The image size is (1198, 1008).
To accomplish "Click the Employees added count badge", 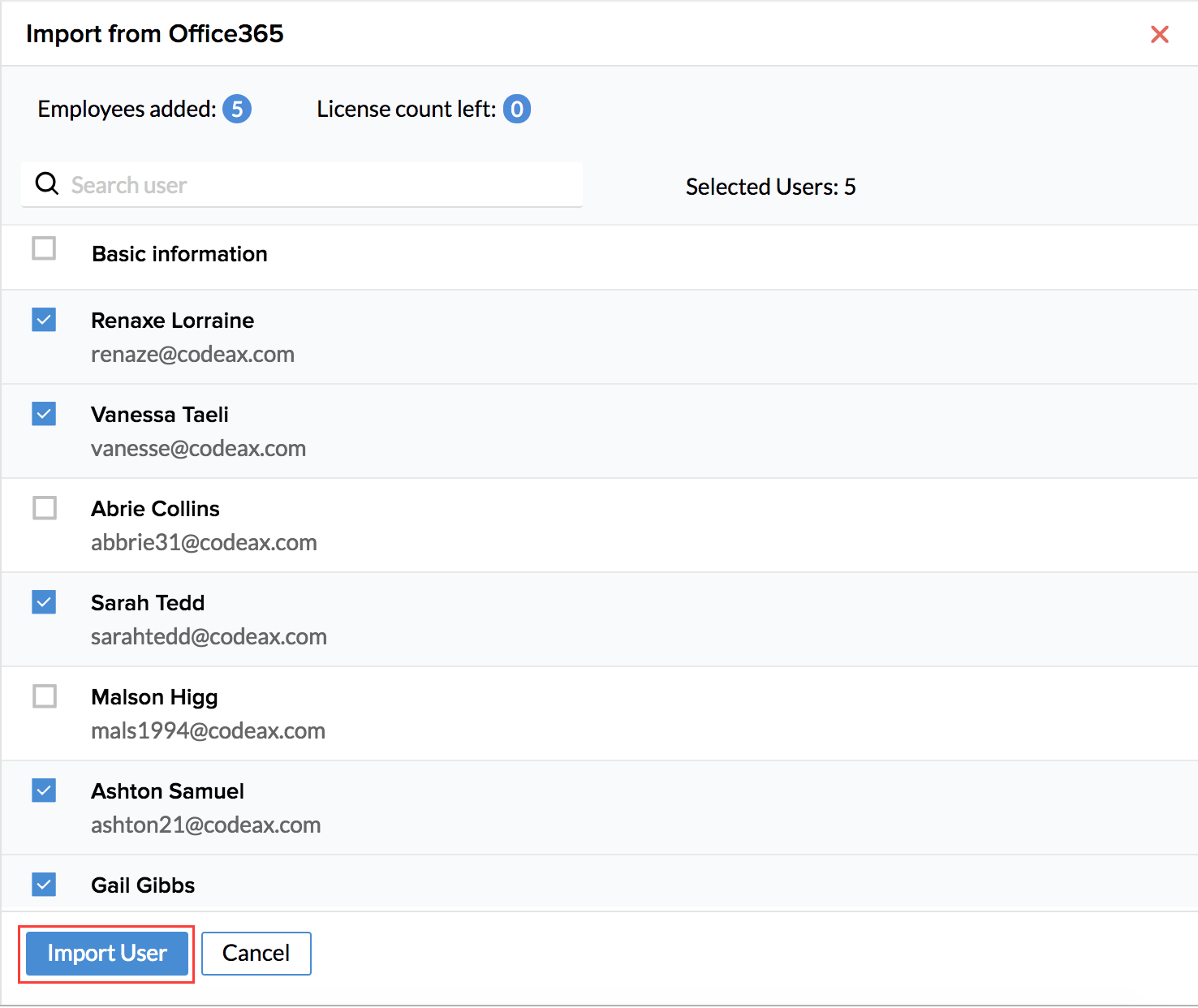I will pyautogui.click(x=237, y=109).
